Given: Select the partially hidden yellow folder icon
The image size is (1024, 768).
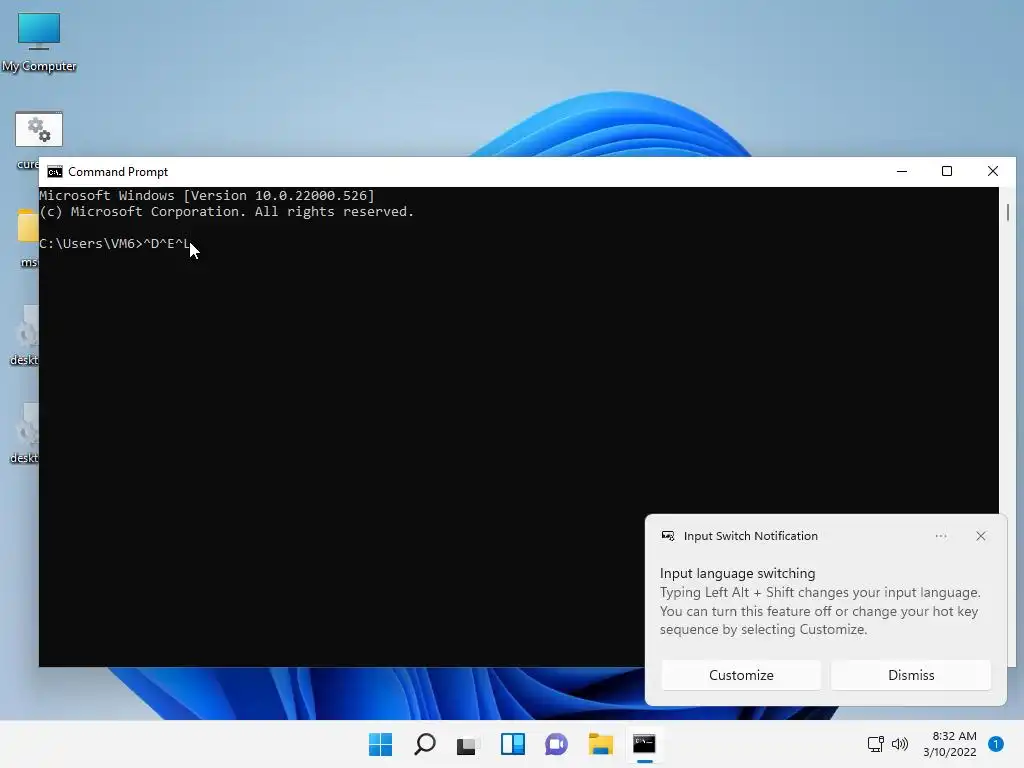Looking at the screenshot, I should click(28, 226).
